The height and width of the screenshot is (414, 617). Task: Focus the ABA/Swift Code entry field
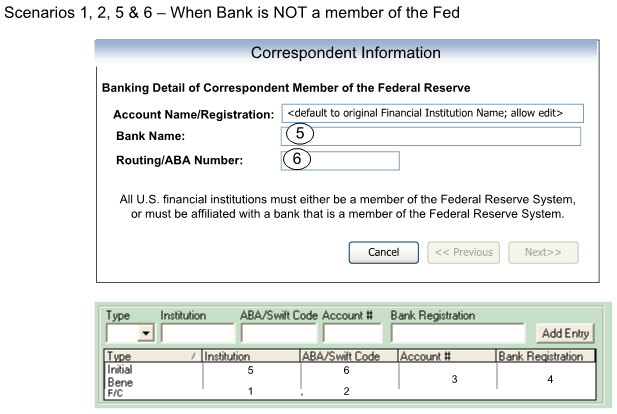click(x=276, y=332)
